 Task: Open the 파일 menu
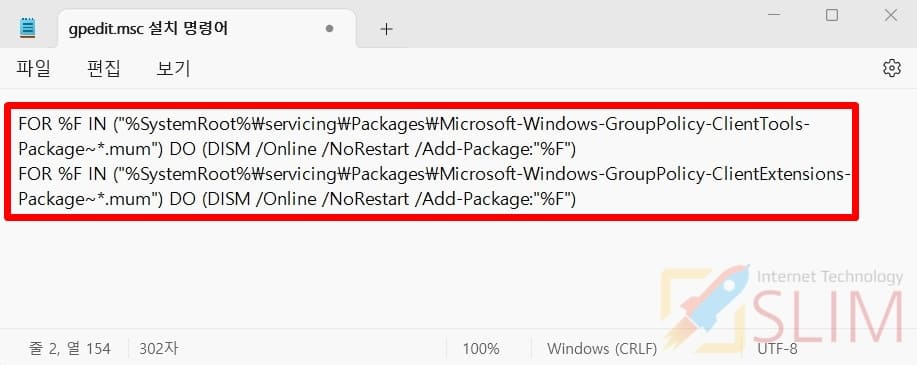(33, 69)
